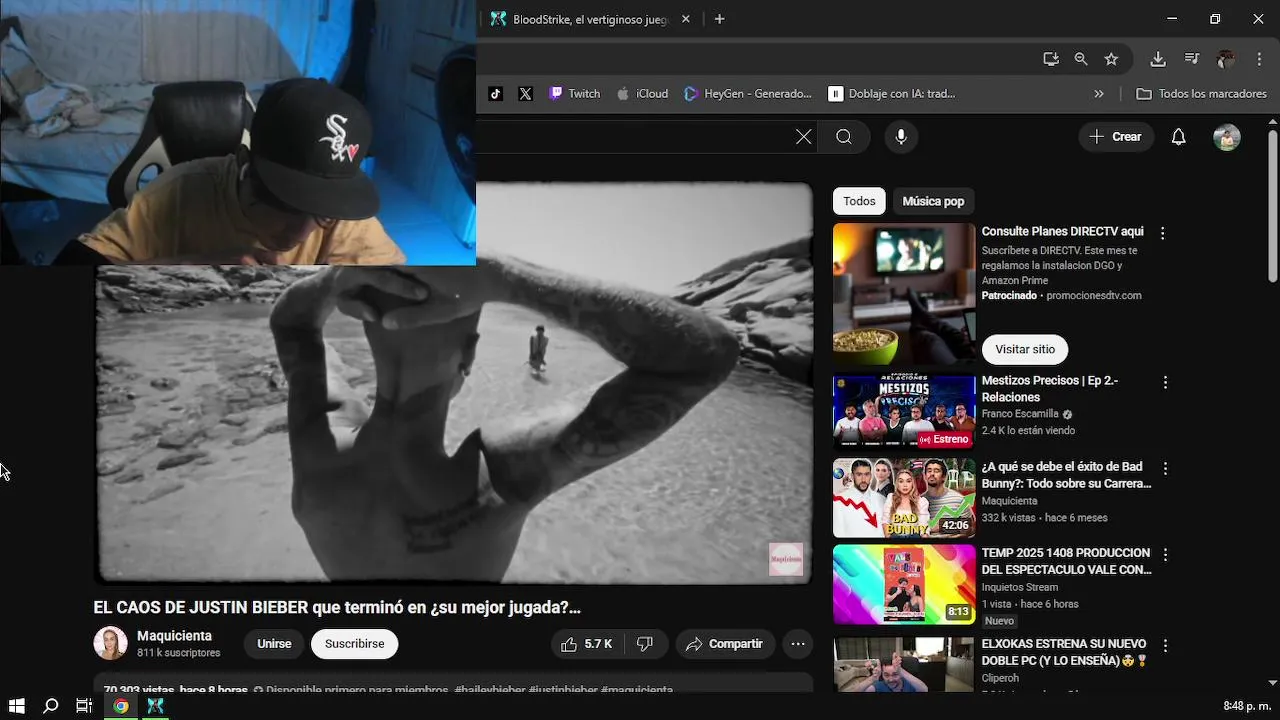The width and height of the screenshot is (1280, 720).
Task: Expand hidden bookmarks with double chevron
Action: click(x=1099, y=94)
